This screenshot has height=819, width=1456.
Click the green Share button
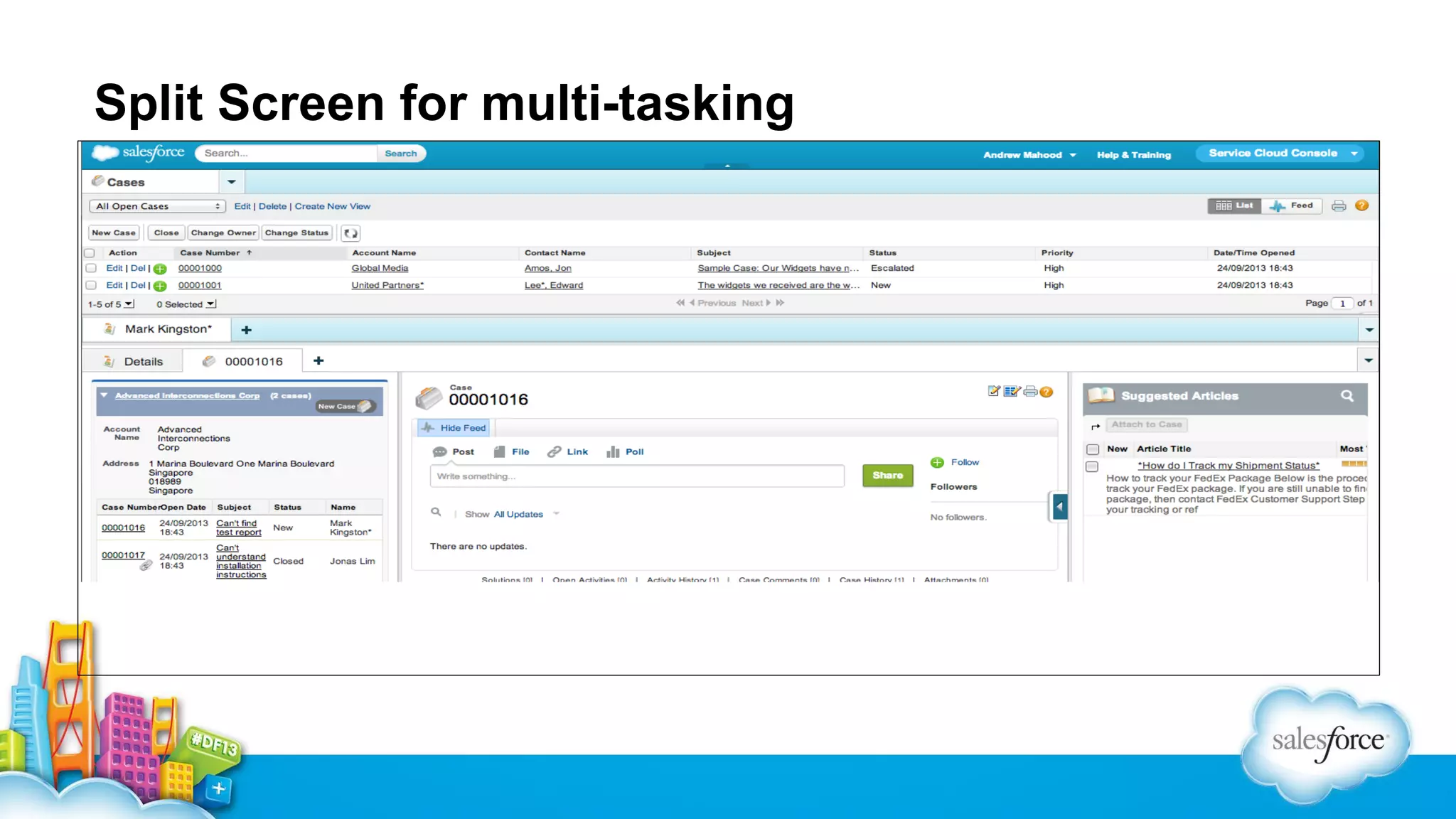(x=887, y=476)
